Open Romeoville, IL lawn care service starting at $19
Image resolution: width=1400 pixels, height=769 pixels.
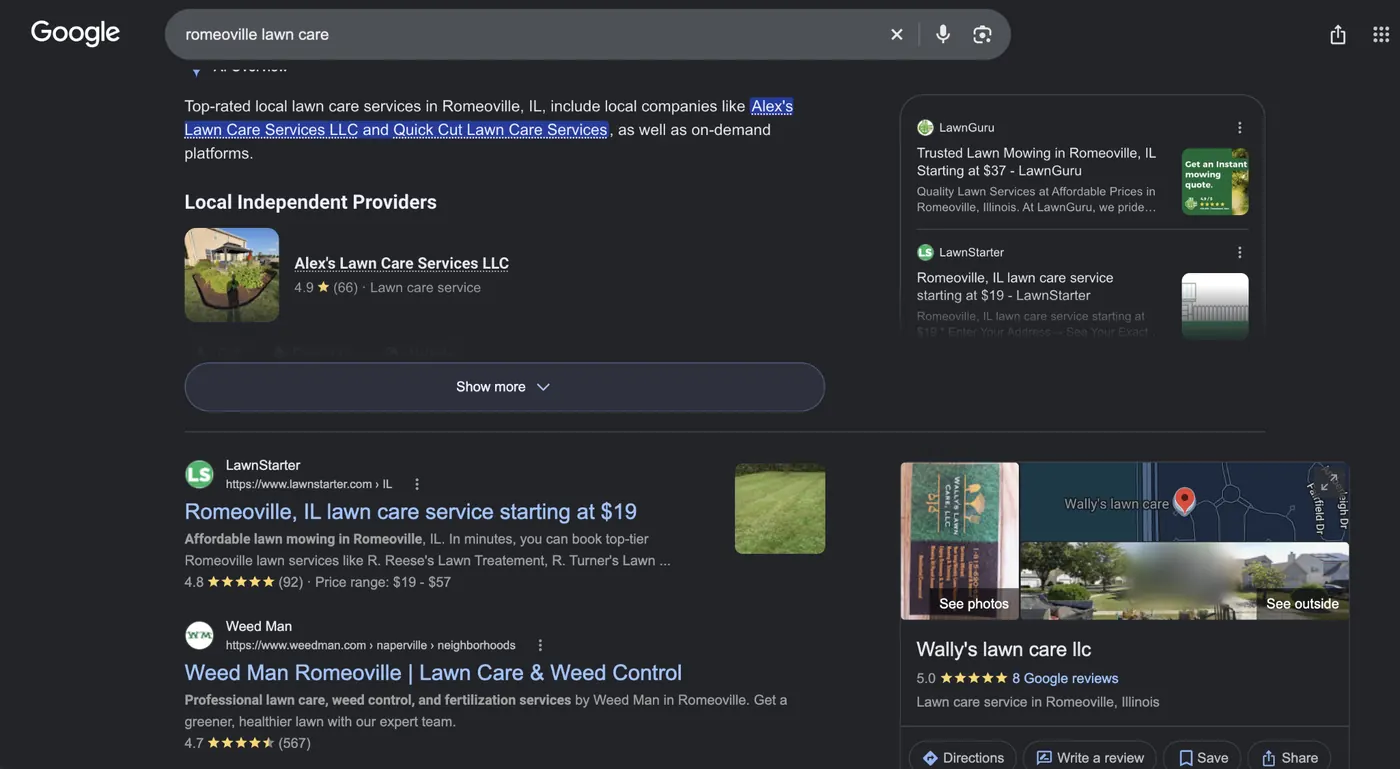410,511
